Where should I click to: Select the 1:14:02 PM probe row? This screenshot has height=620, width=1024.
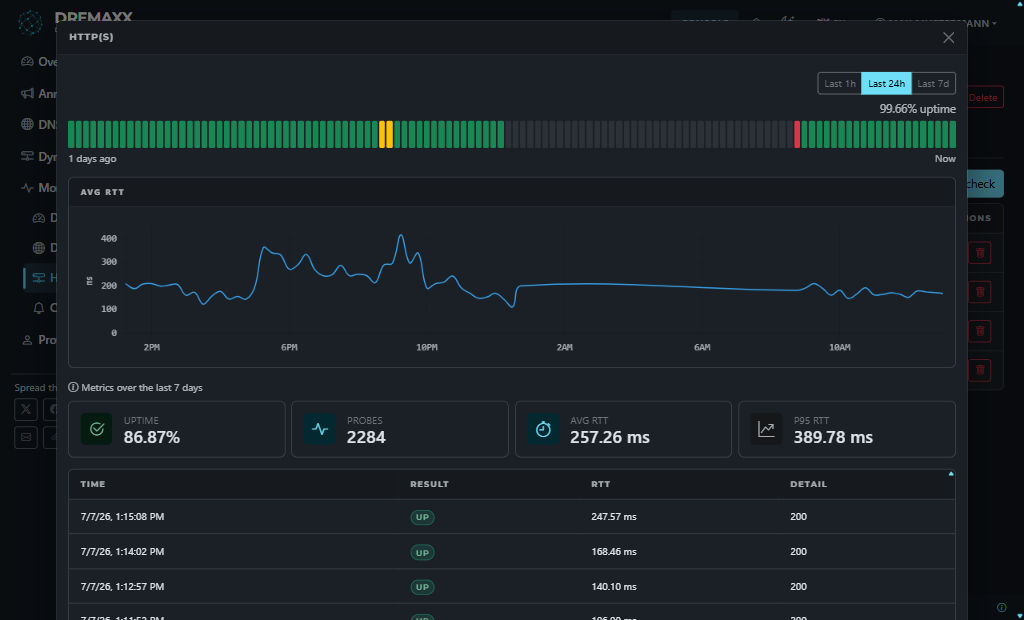tap(511, 551)
